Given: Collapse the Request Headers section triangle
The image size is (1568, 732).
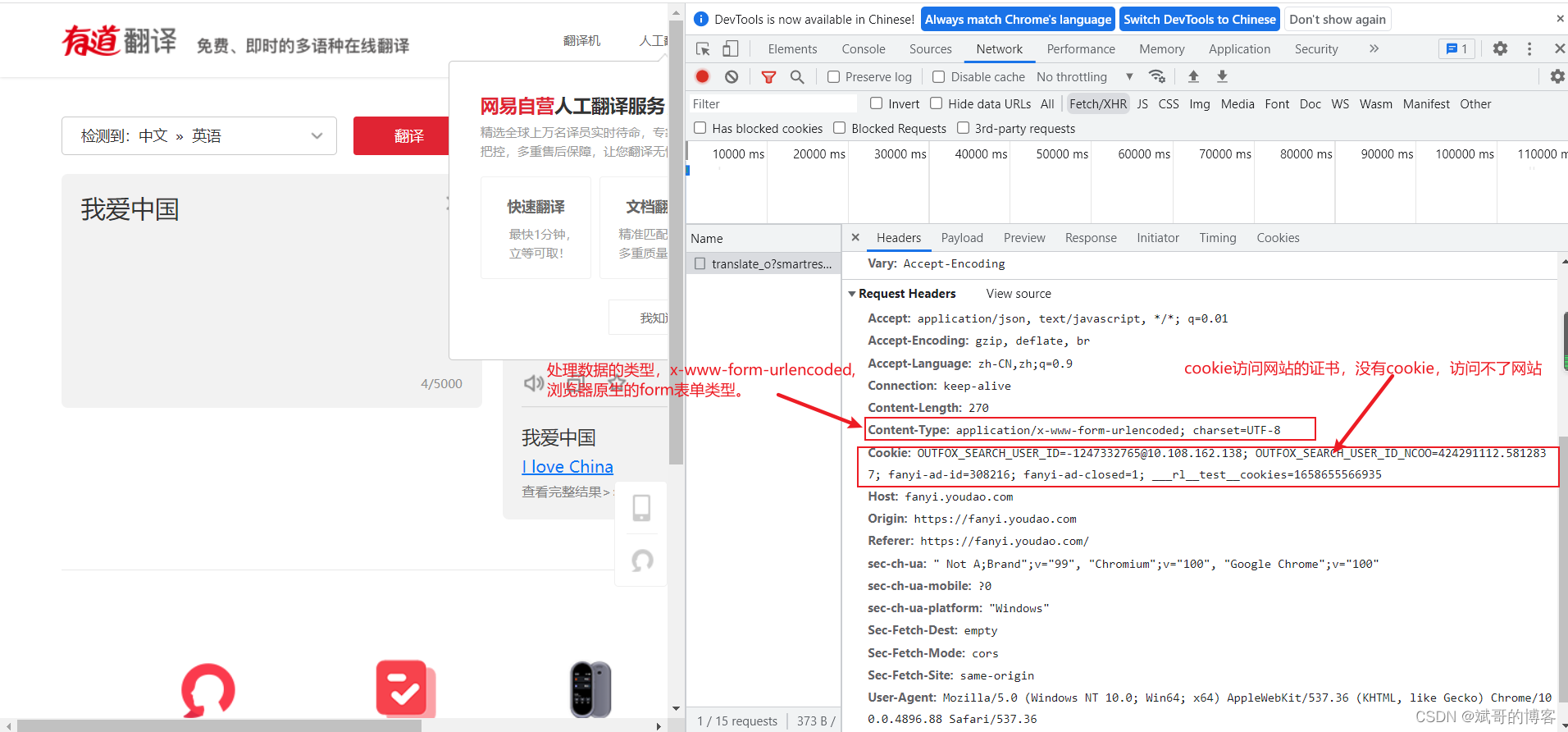Looking at the screenshot, I should tap(851, 294).
